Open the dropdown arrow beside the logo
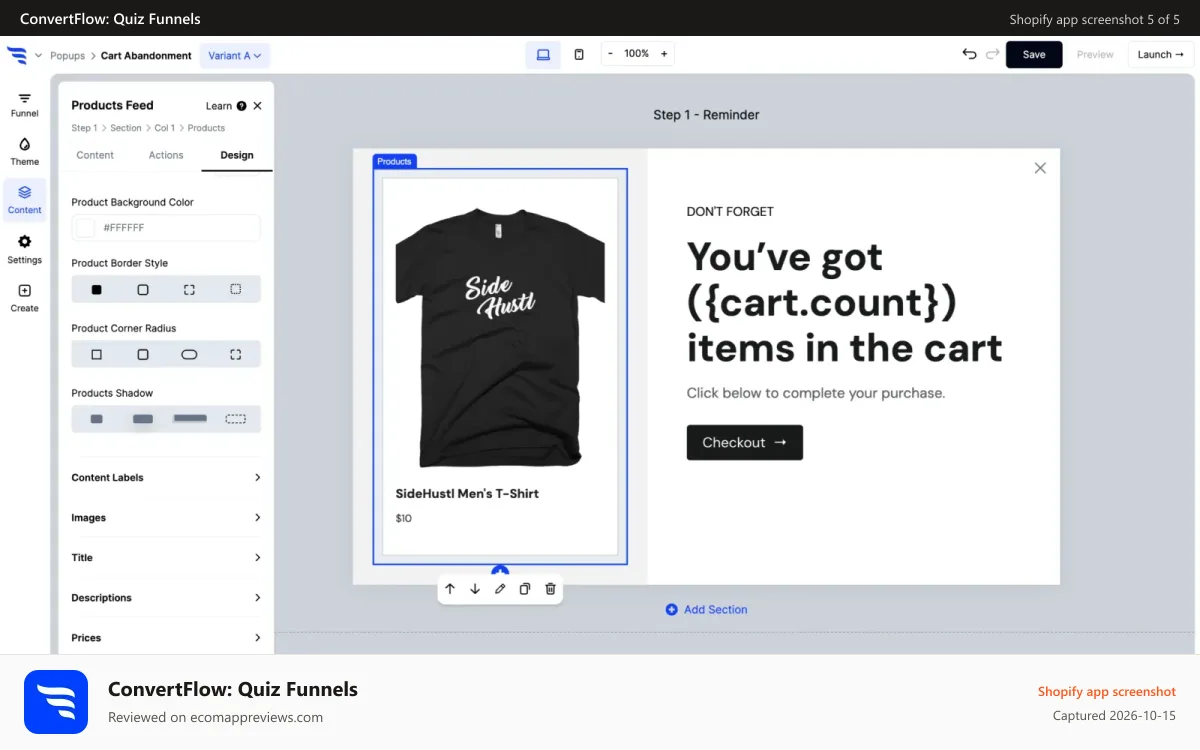Viewport: 1200px width, 750px height. [x=38, y=55]
